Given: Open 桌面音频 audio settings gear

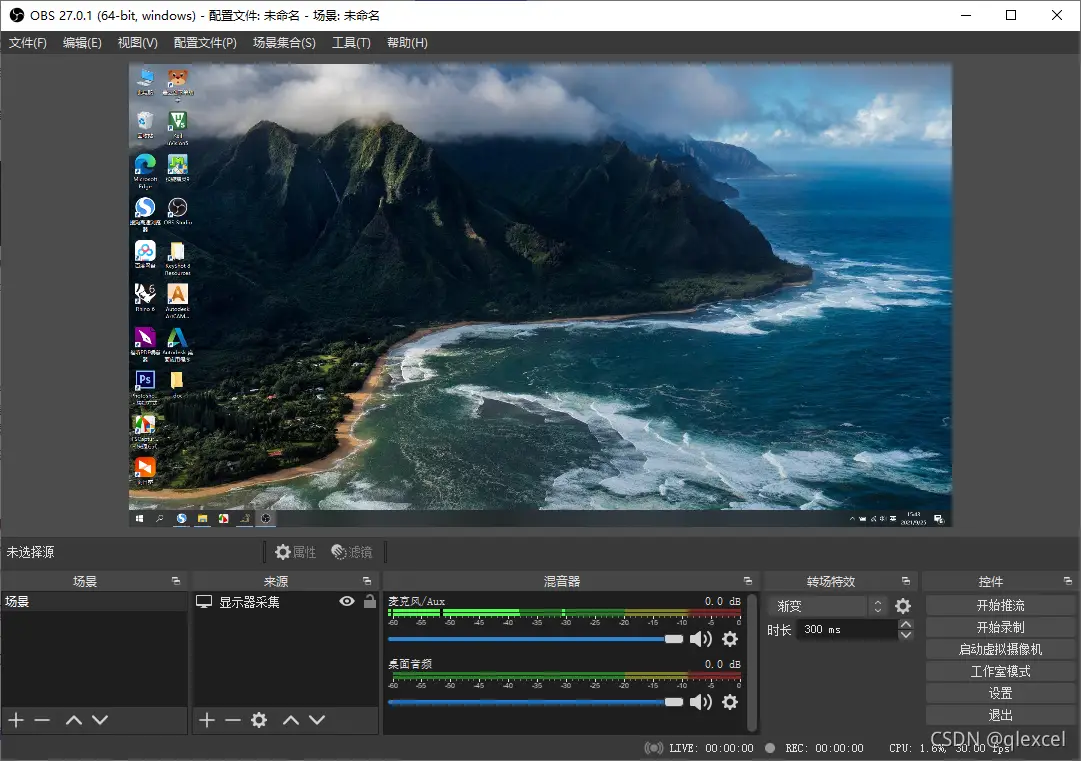Looking at the screenshot, I should point(730,702).
